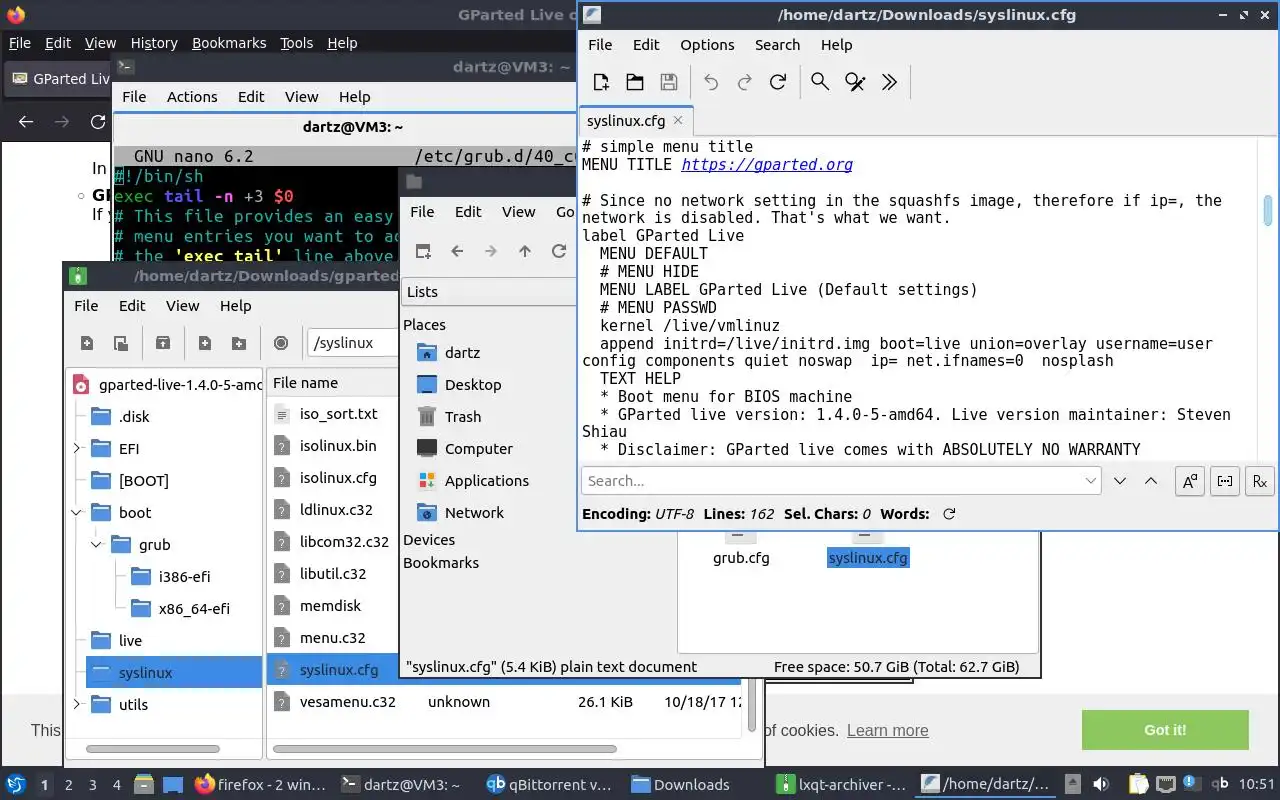
Task: Open the search history dropdown arrow
Action: tap(1091, 480)
